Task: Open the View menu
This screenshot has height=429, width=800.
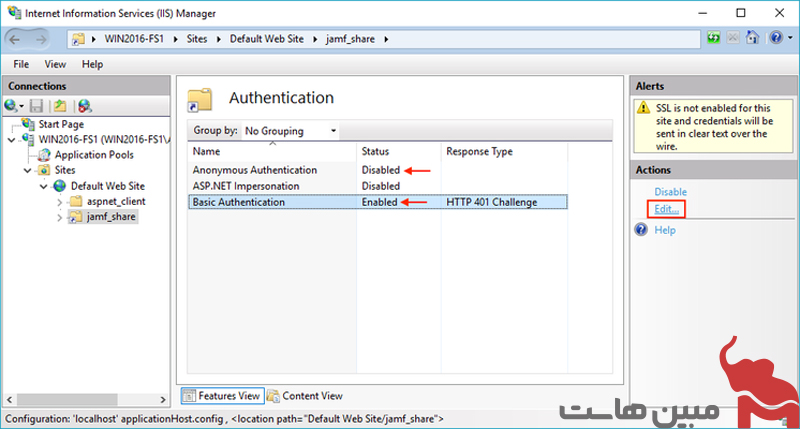Action: pyautogui.click(x=55, y=64)
